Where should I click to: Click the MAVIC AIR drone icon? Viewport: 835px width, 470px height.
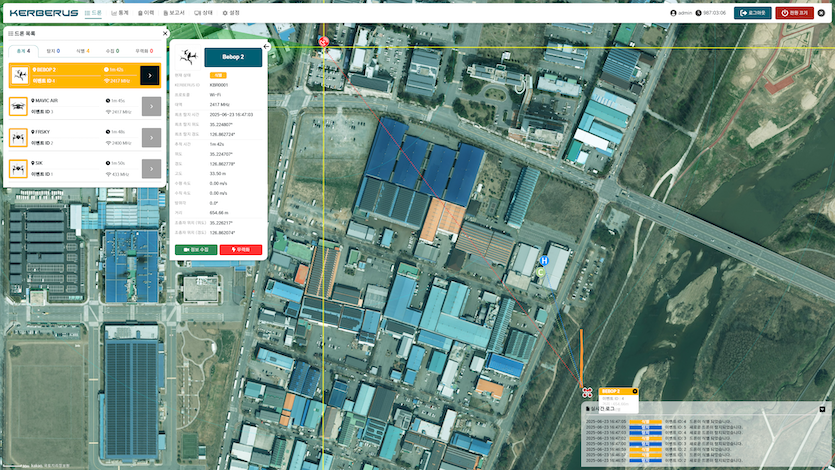click(19, 106)
